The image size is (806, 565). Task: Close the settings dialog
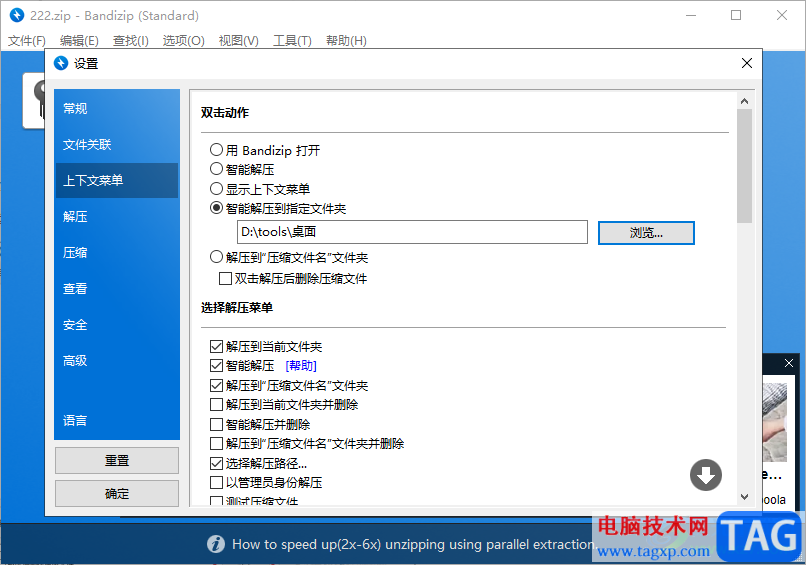(x=747, y=63)
